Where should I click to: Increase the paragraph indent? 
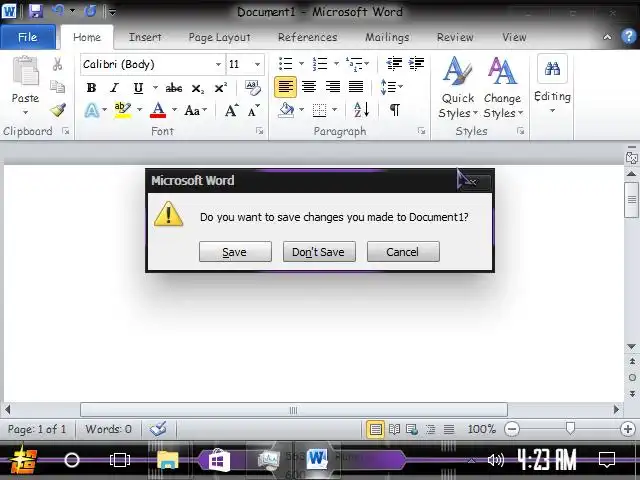[x=416, y=64]
